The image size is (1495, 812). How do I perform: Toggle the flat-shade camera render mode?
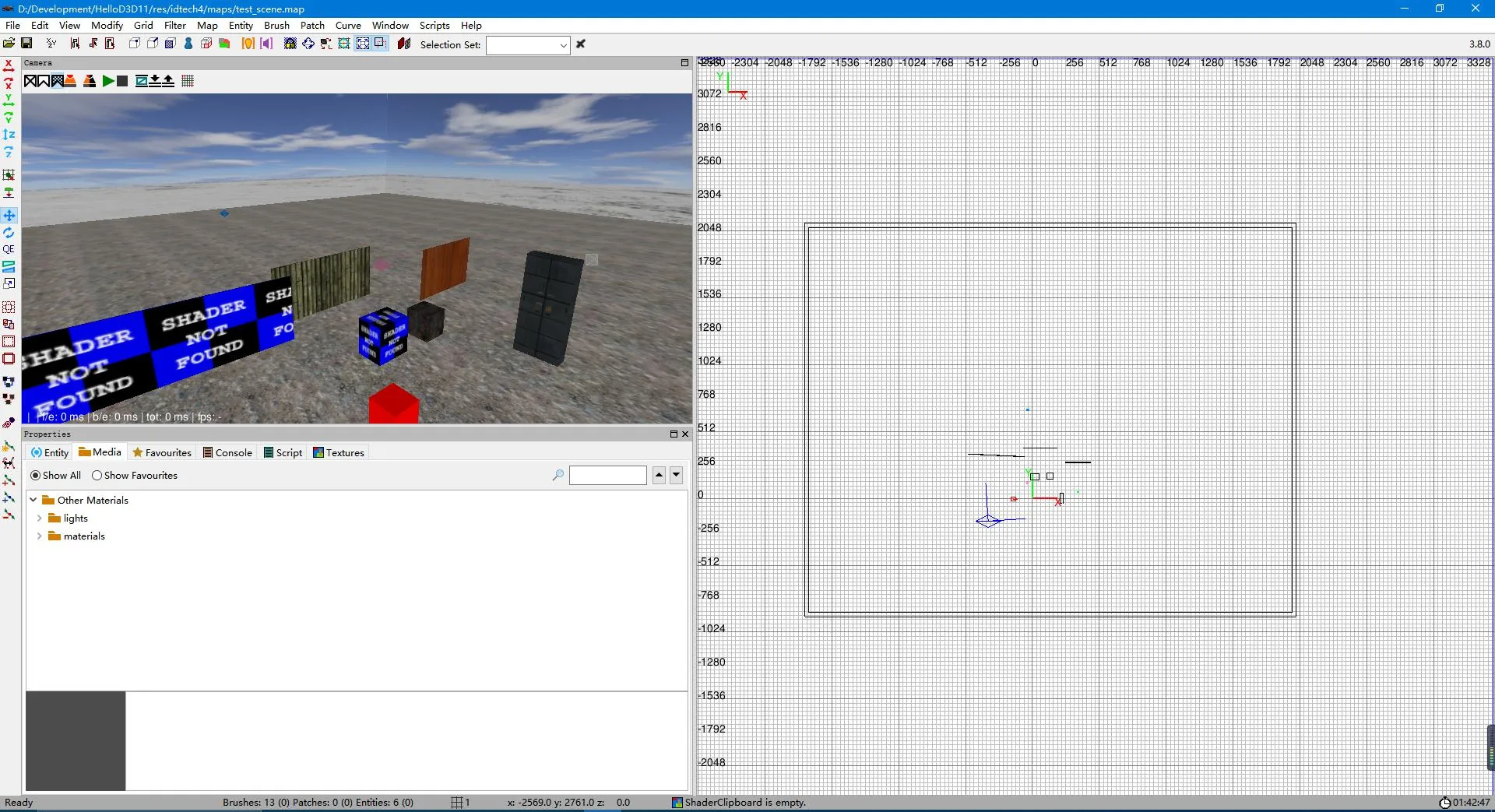point(44,81)
